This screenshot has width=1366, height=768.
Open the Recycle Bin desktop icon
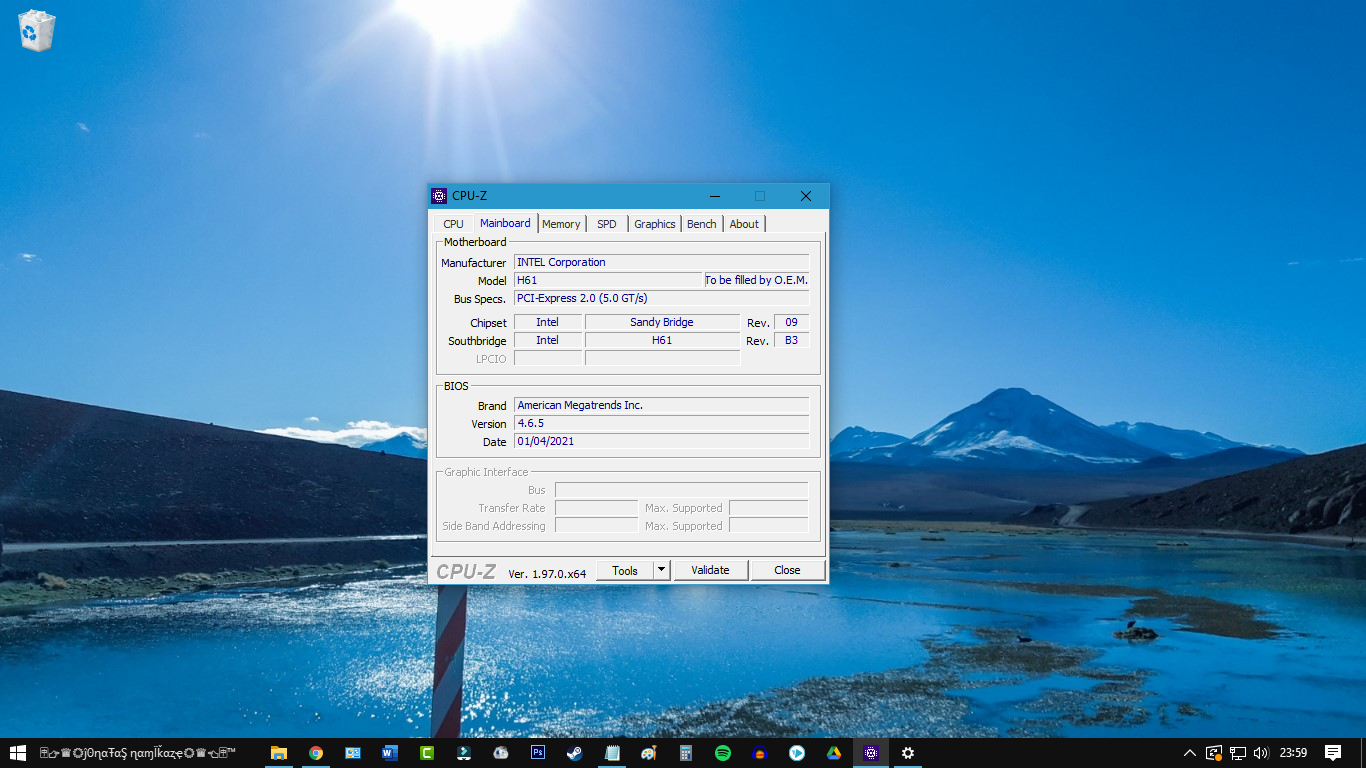[x=37, y=30]
